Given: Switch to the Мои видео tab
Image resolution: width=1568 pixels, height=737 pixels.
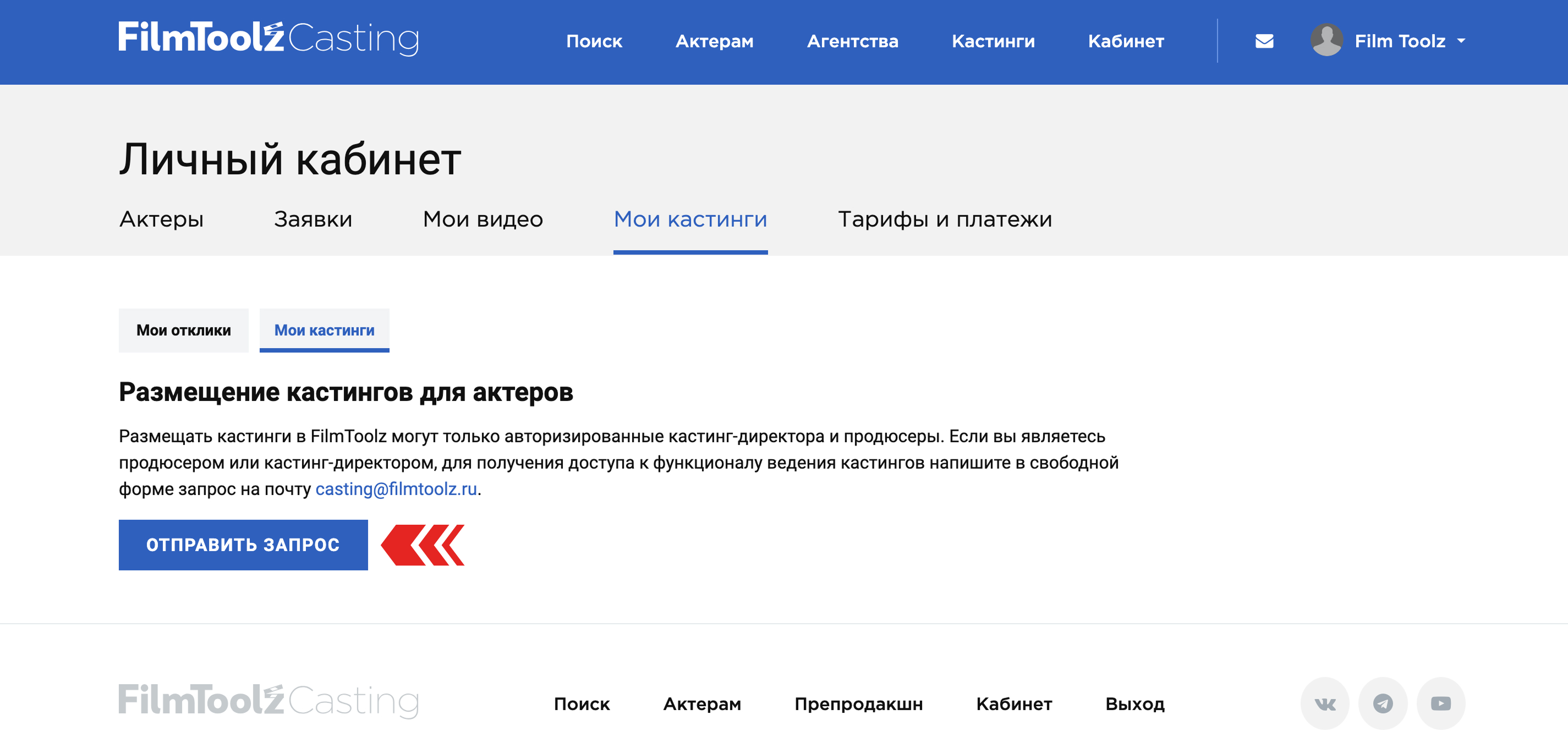Looking at the screenshot, I should [483, 219].
